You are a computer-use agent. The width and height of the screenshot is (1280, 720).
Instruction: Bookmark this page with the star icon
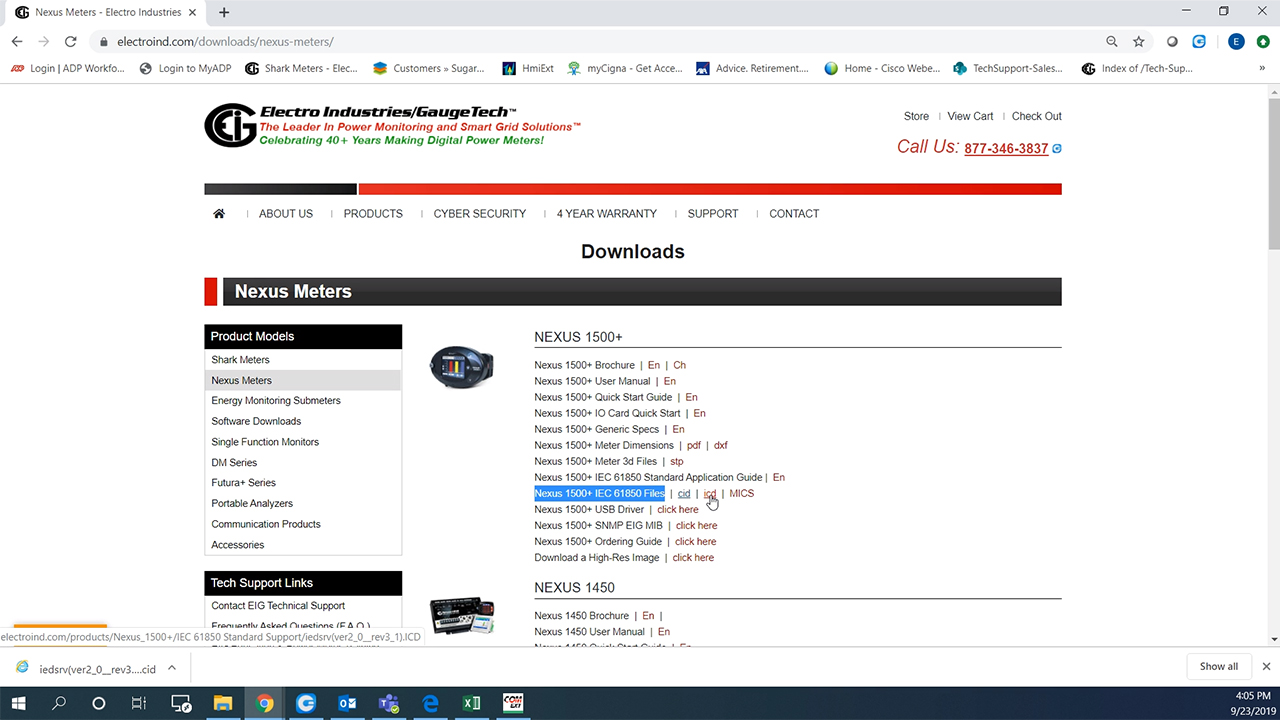[x=1139, y=42]
